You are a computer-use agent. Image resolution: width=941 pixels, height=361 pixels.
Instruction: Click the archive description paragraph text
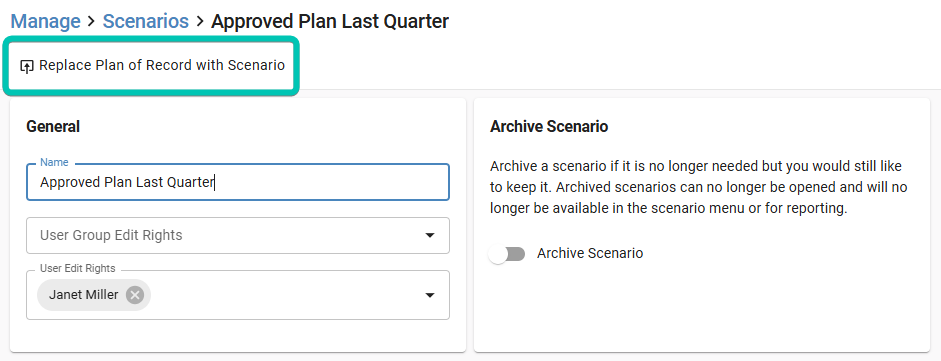tap(699, 188)
